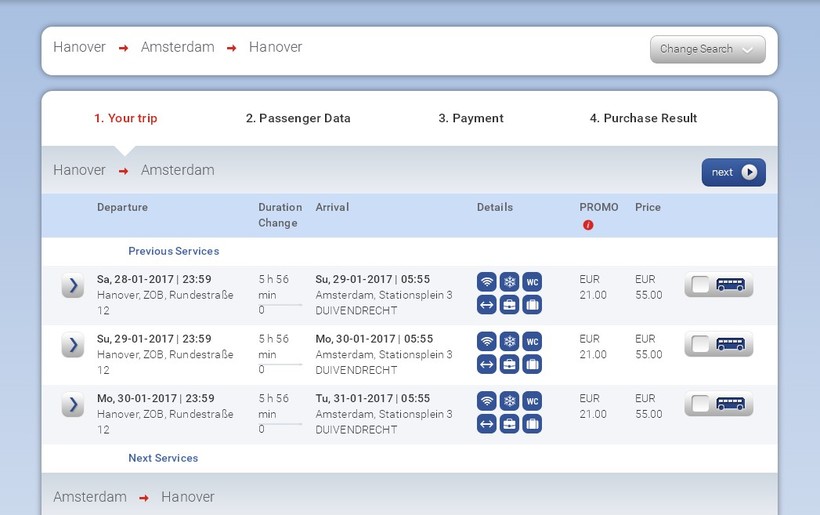Click the WiFi icon for 28-01-2017 departure
This screenshot has height=515, width=820.
[x=487, y=281]
